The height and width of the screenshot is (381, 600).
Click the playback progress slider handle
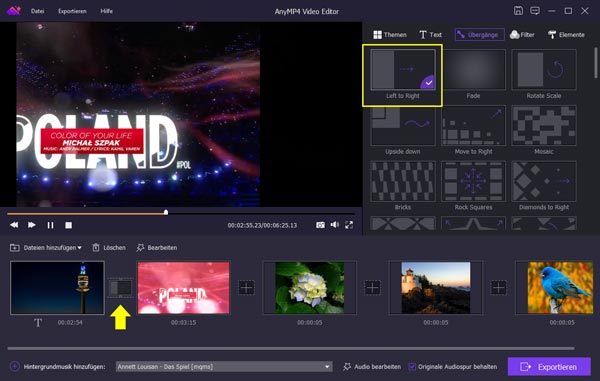coord(166,212)
